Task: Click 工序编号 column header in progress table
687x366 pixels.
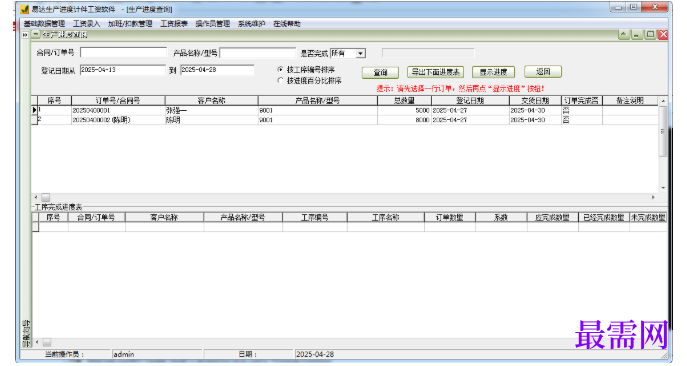Action: click(x=315, y=217)
